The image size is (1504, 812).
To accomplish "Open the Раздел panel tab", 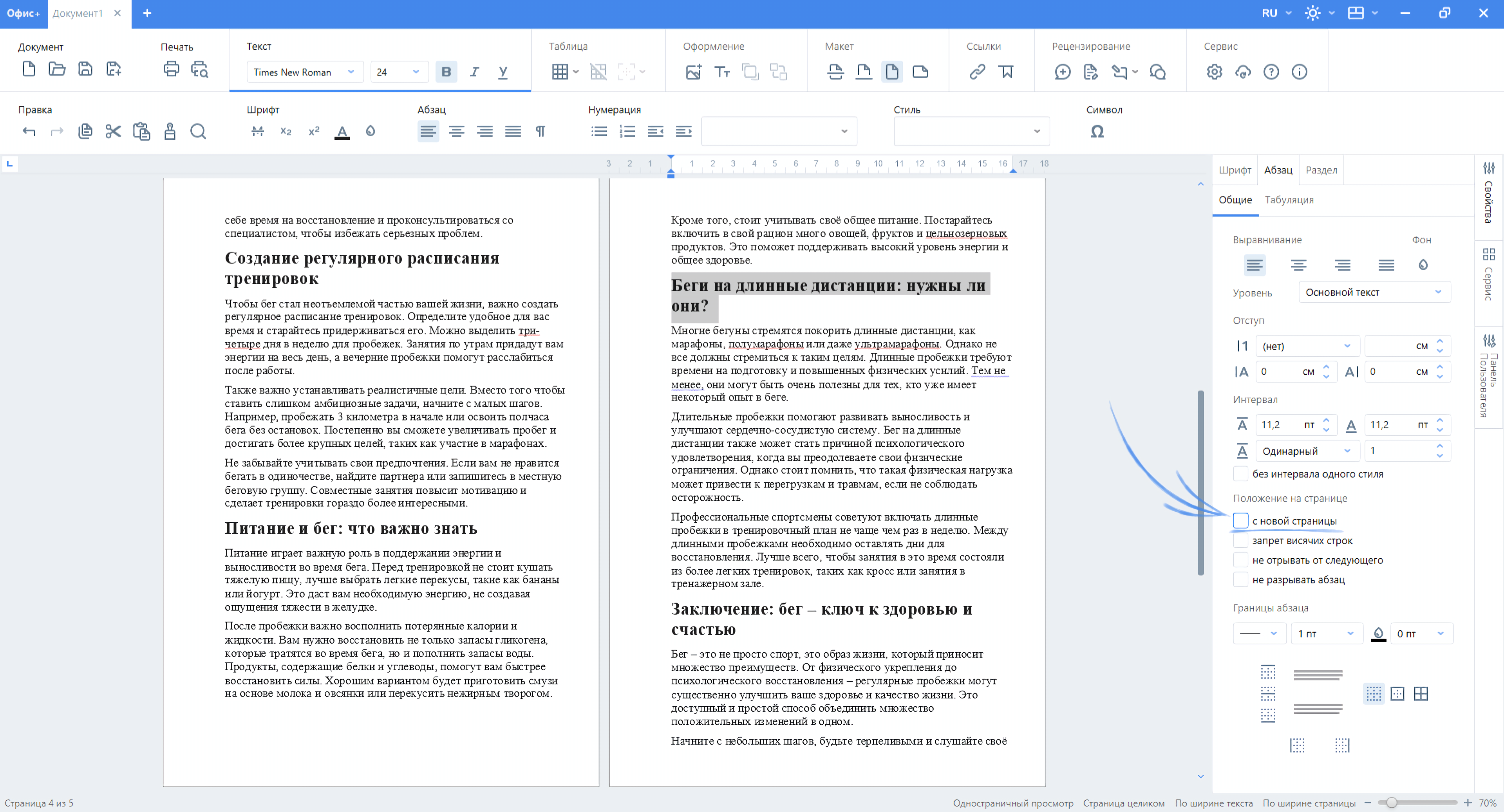I will pos(1321,169).
